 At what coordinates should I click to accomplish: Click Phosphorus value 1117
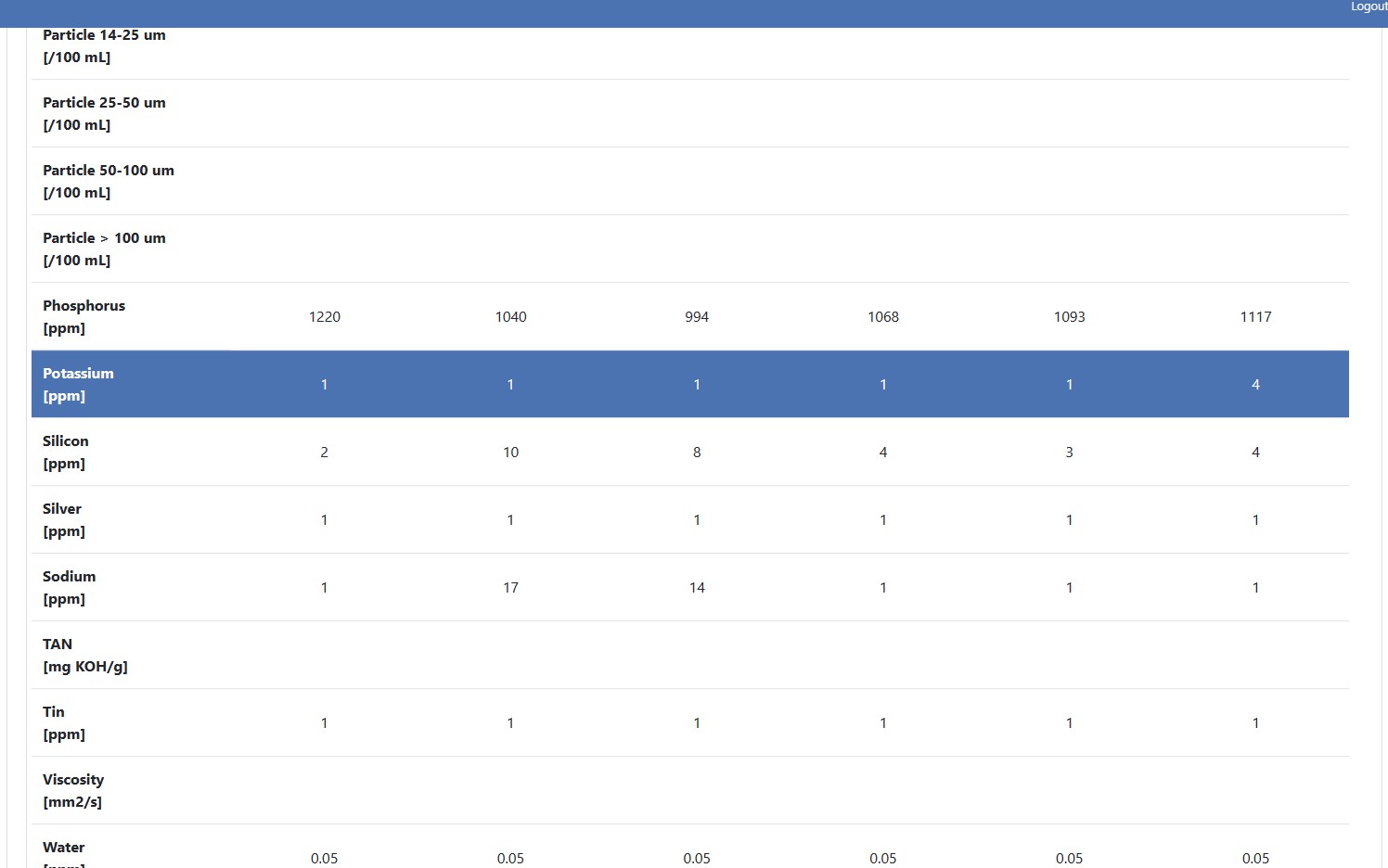point(1255,317)
